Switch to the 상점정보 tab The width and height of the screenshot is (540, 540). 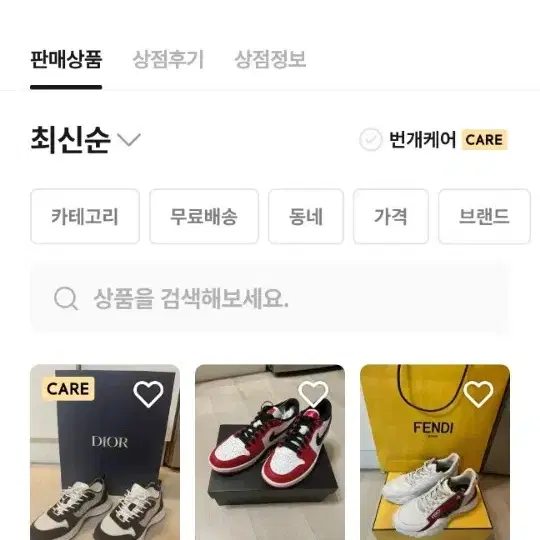(x=270, y=59)
